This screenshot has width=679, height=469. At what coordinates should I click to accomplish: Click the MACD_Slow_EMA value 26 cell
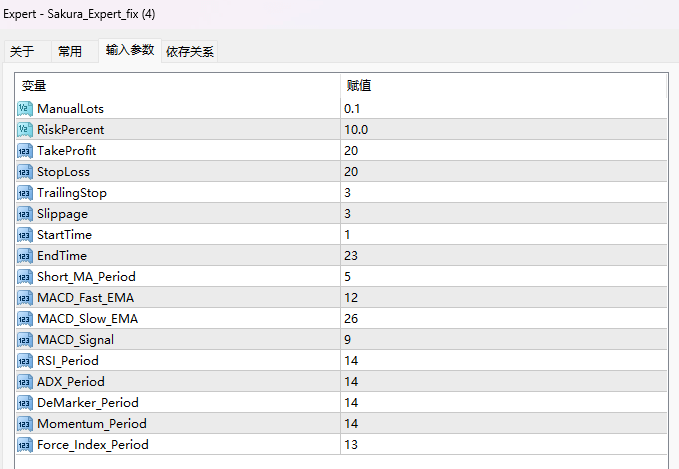(500, 318)
